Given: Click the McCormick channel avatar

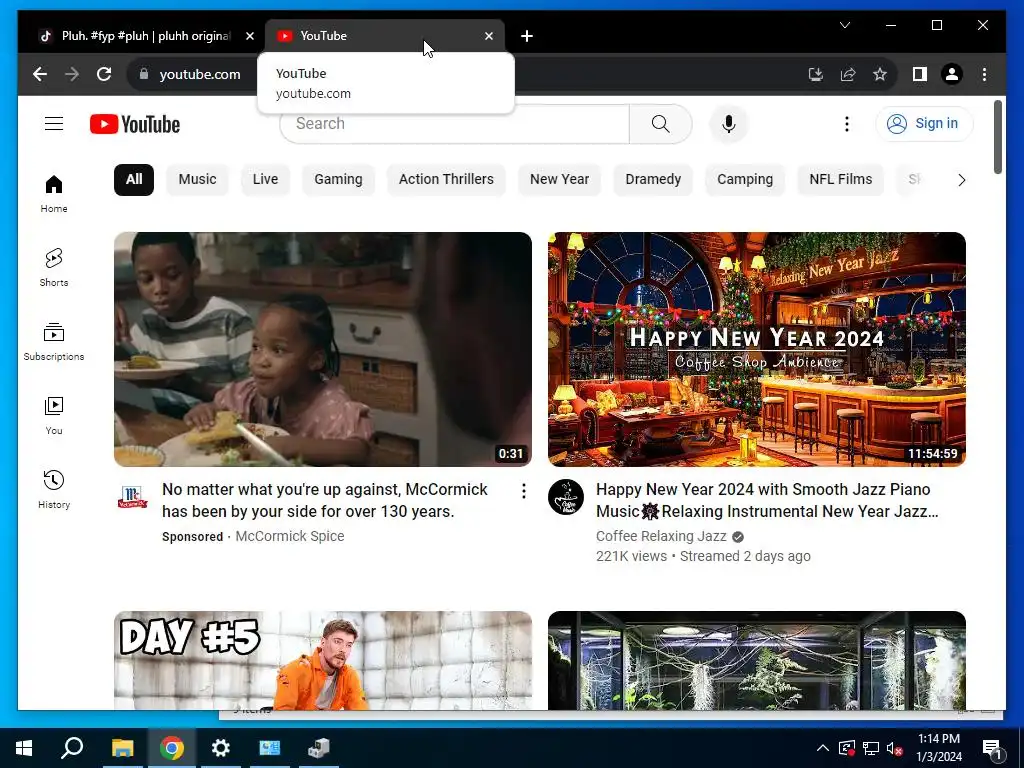Looking at the screenshot, I should tap(133, 498).
